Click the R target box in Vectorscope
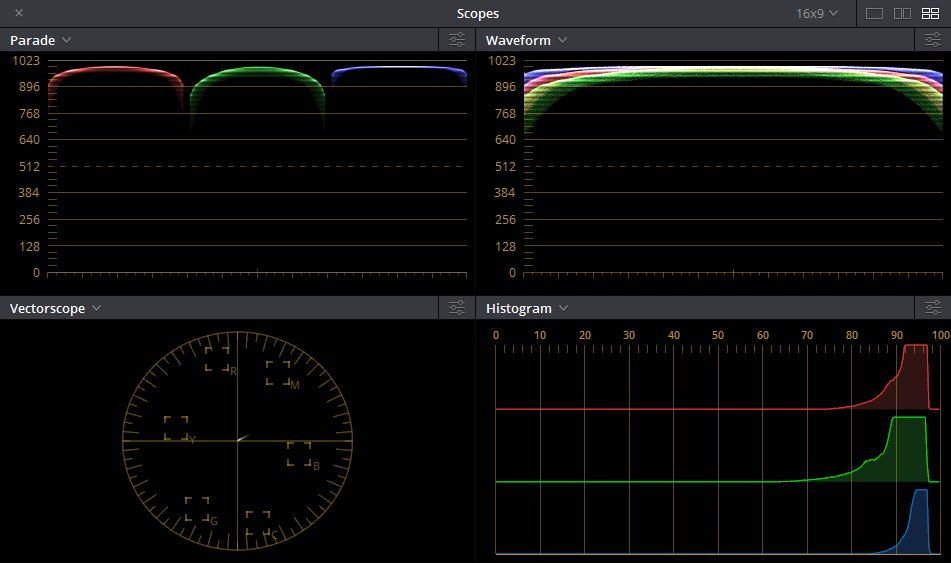This screenshot has height=563, width=951. pos(217,359)
